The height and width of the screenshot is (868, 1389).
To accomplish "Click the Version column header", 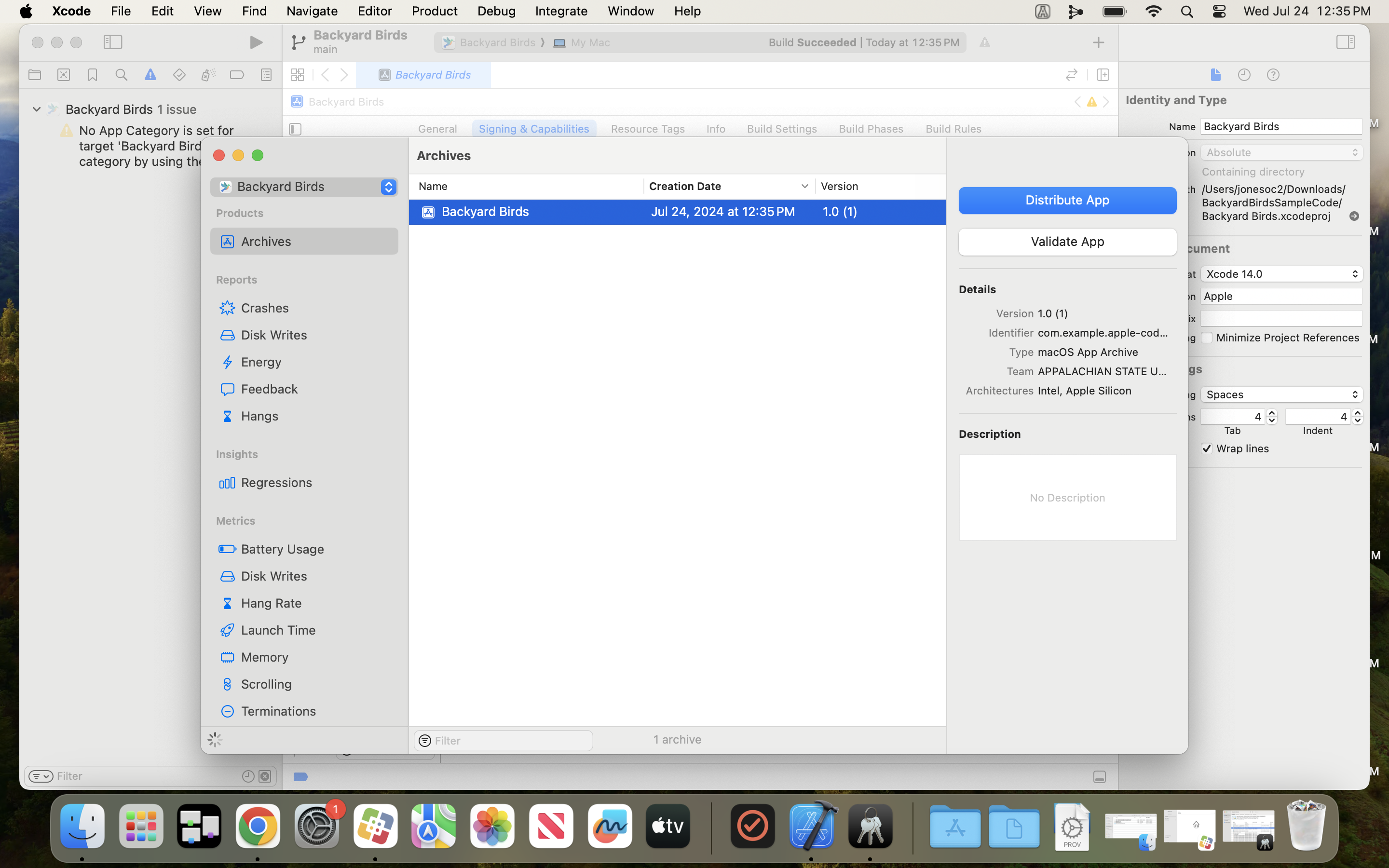I will (x=881, y=187).
